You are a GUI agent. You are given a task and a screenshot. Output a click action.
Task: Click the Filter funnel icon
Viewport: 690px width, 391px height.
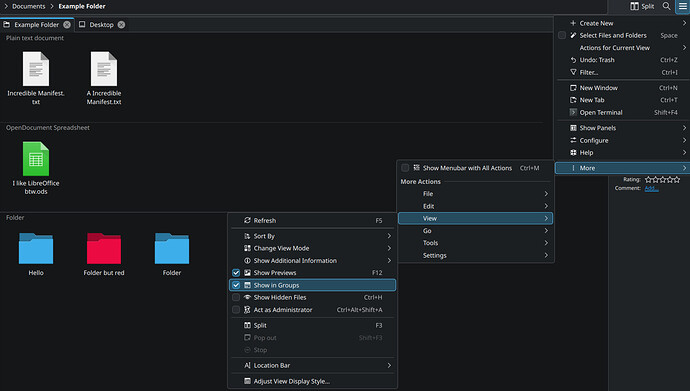[573, 72]
